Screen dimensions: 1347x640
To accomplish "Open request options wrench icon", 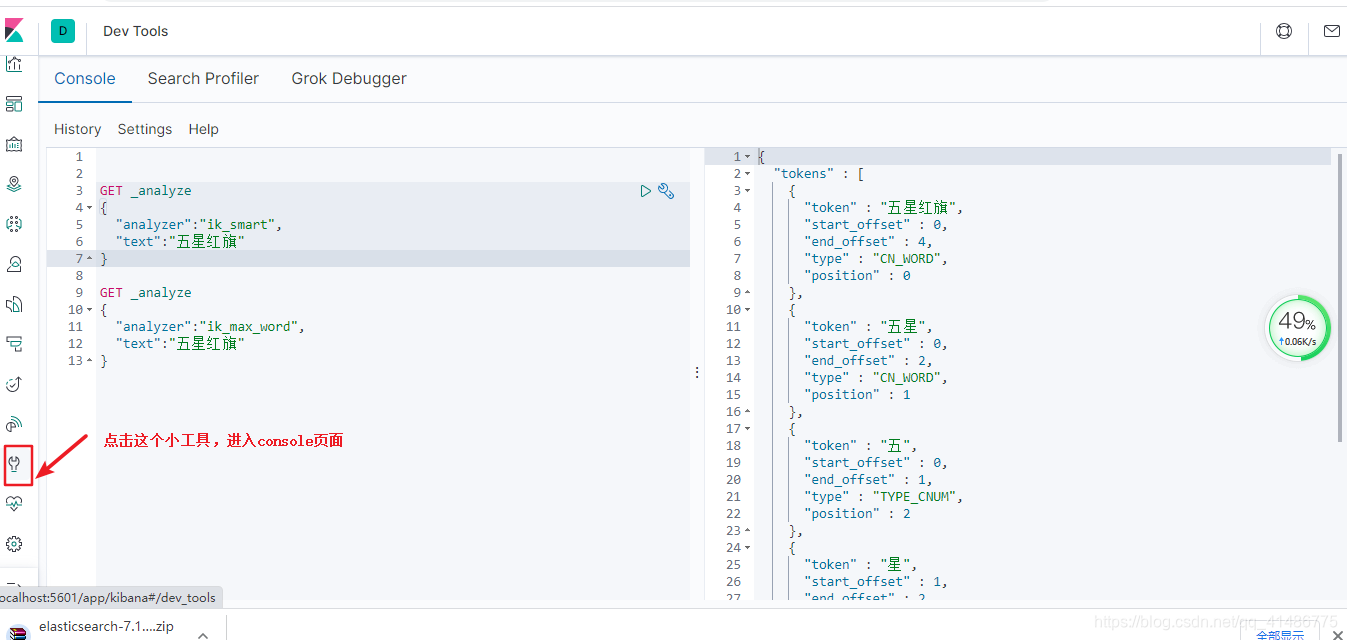I will click(666, 191).
